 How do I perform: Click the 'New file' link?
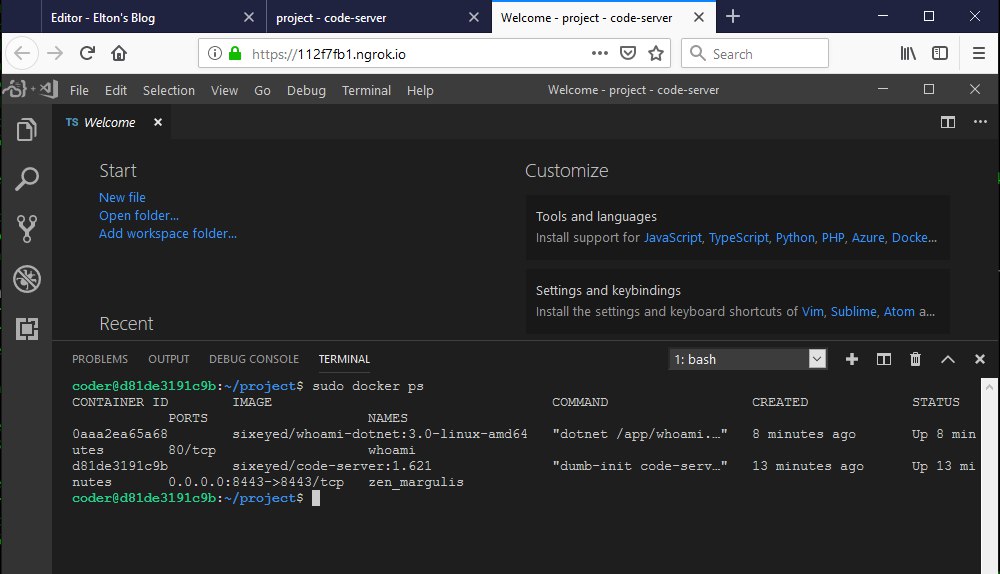122,197
